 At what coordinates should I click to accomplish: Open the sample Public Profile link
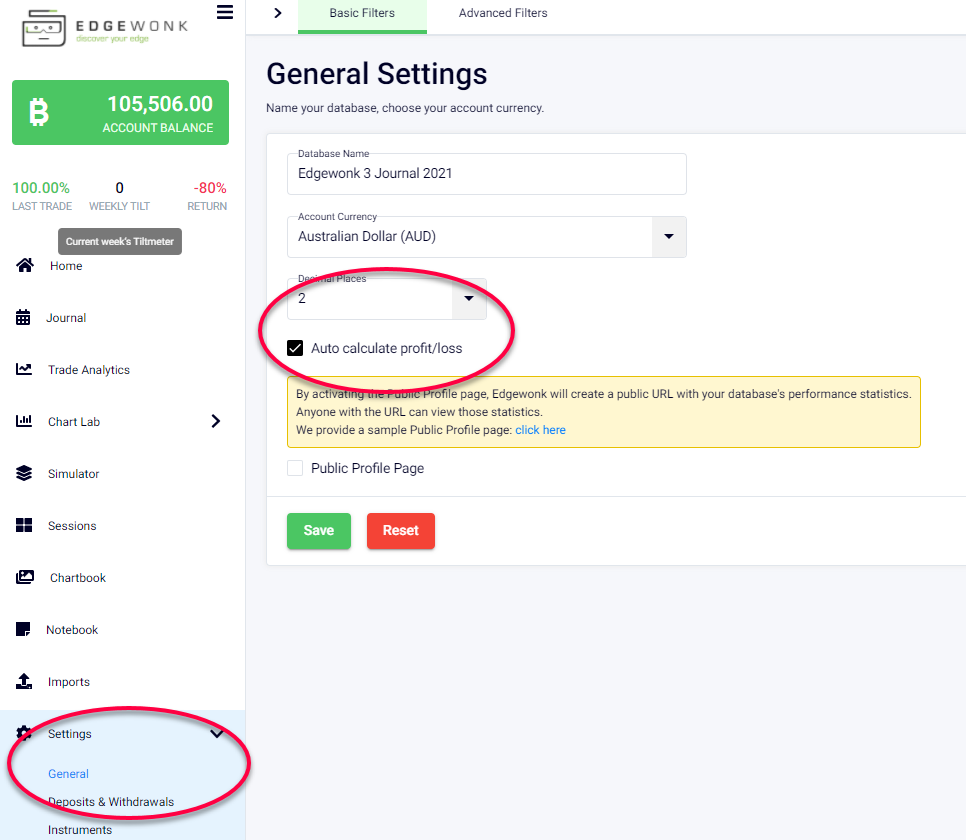click(x=540, y=430)
